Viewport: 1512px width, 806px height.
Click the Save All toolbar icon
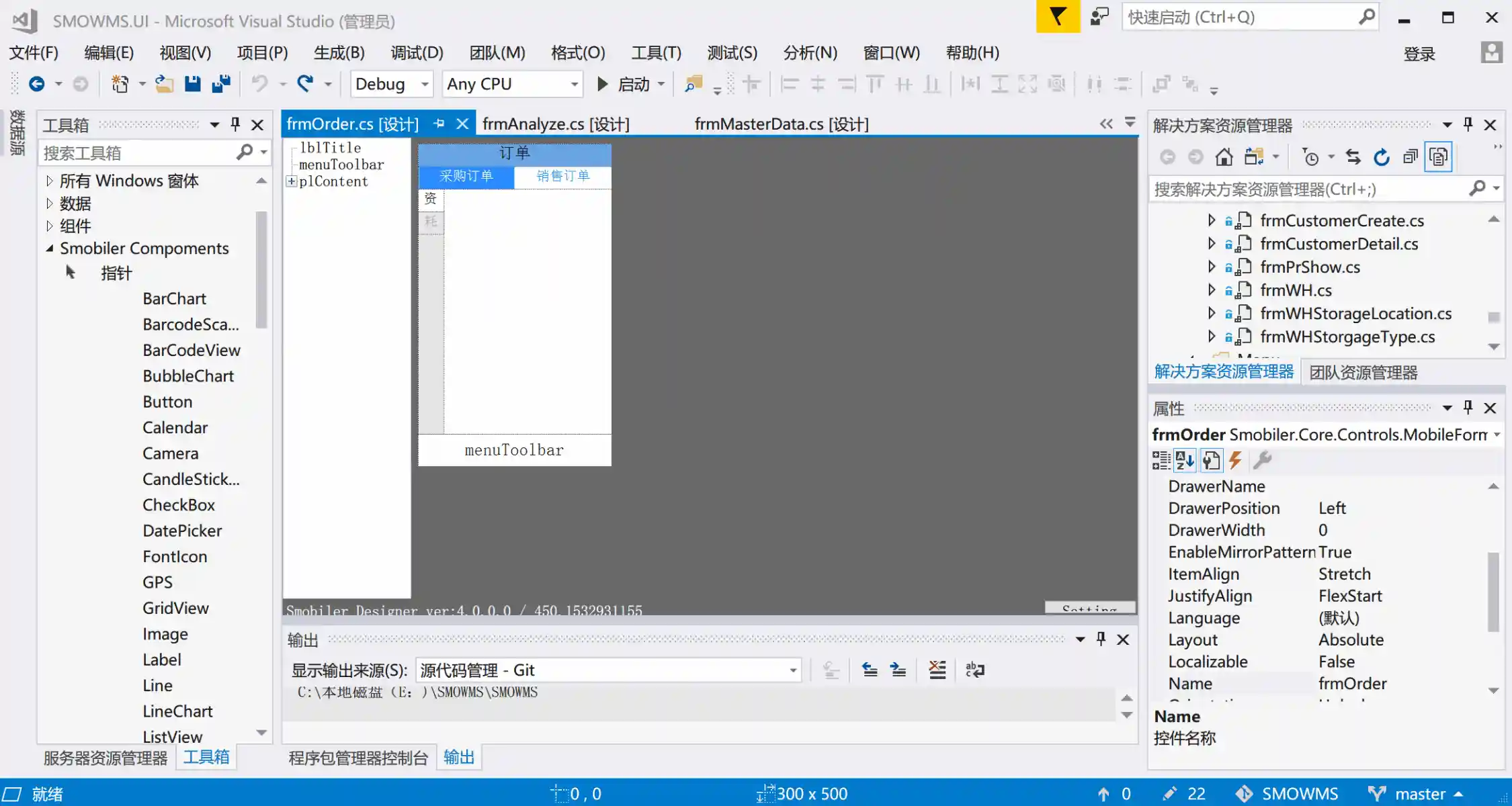[x=221, y=84]
